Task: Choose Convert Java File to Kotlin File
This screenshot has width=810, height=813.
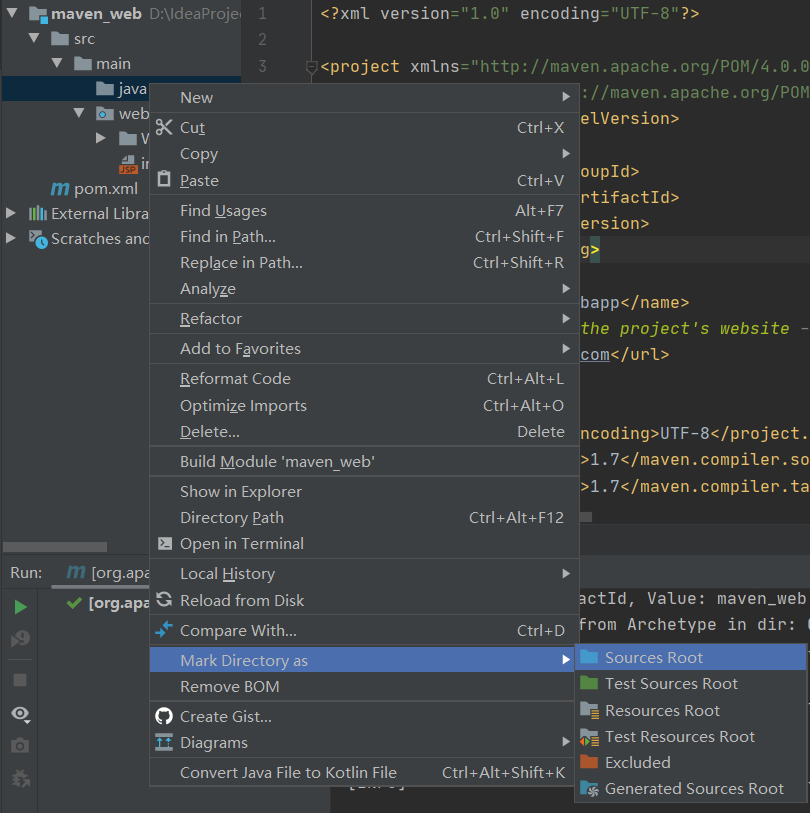Action: (364, 773)
